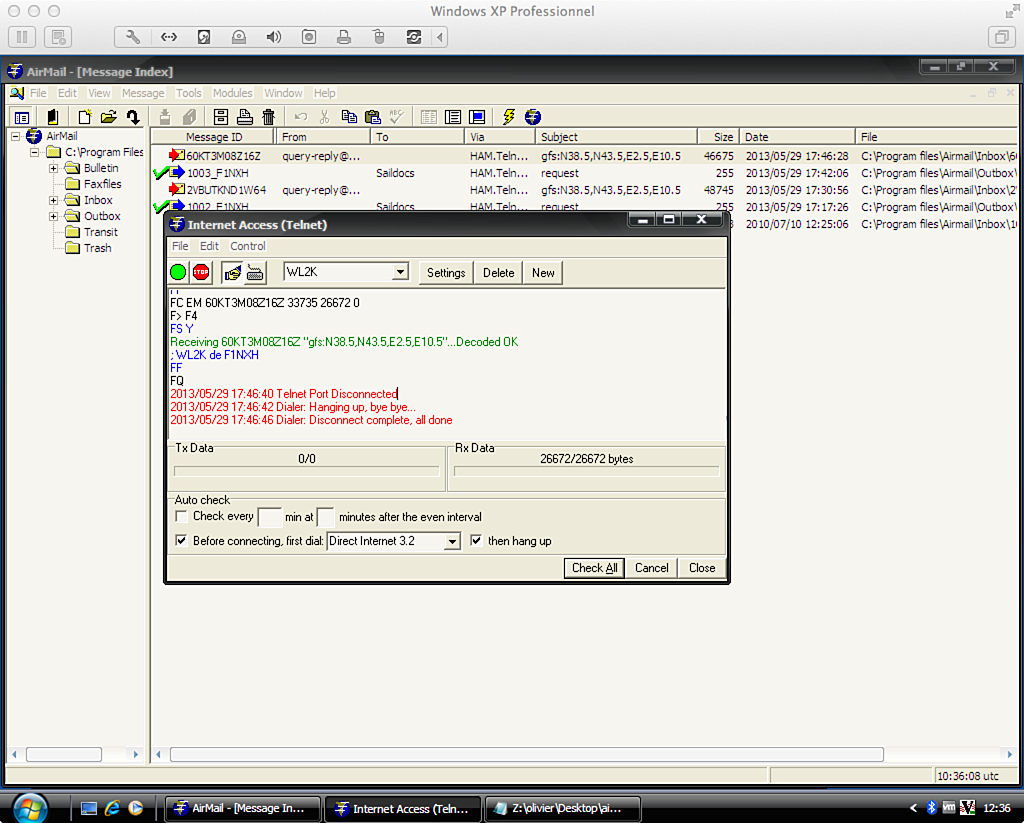Click the Cancel button
This screenshot has height=823, width=1024.
pos(652,568)
